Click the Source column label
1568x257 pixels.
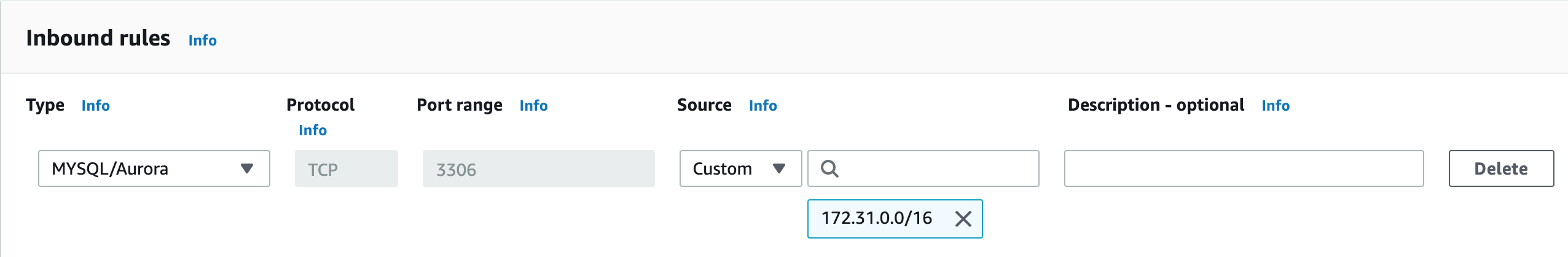point(704,105)
